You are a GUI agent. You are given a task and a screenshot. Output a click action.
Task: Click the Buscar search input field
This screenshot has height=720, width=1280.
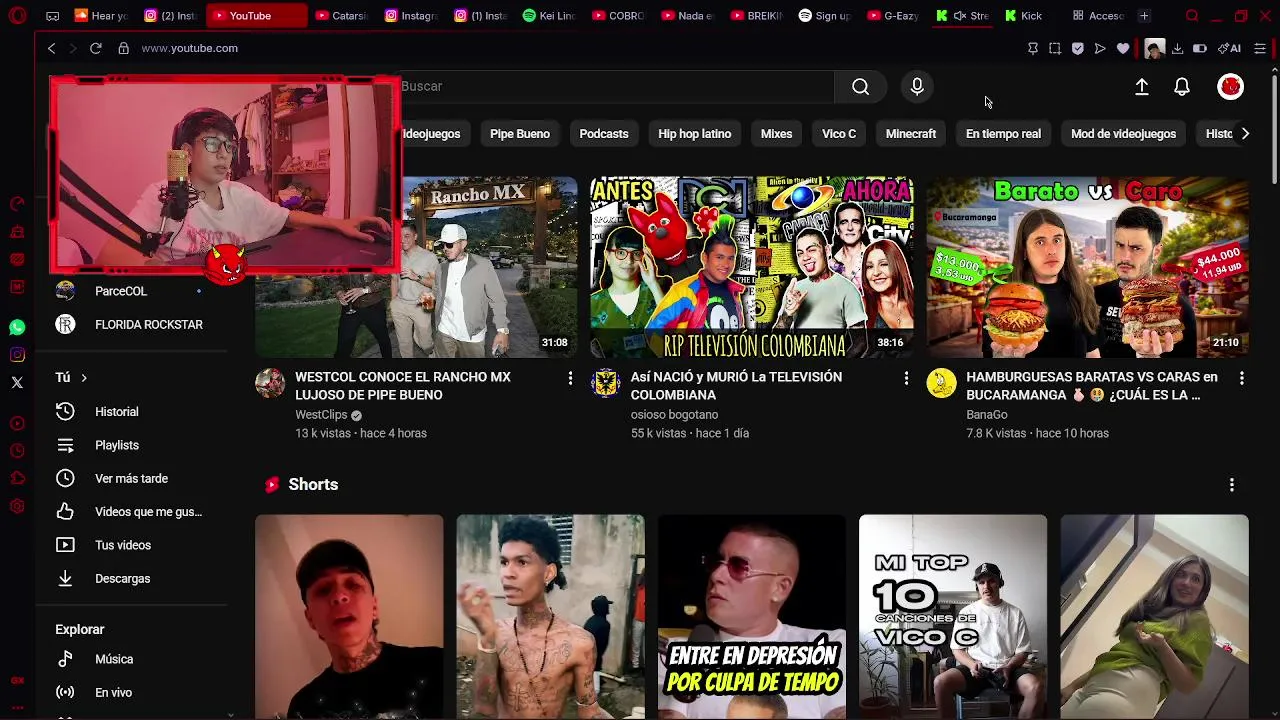pos(617,87)
